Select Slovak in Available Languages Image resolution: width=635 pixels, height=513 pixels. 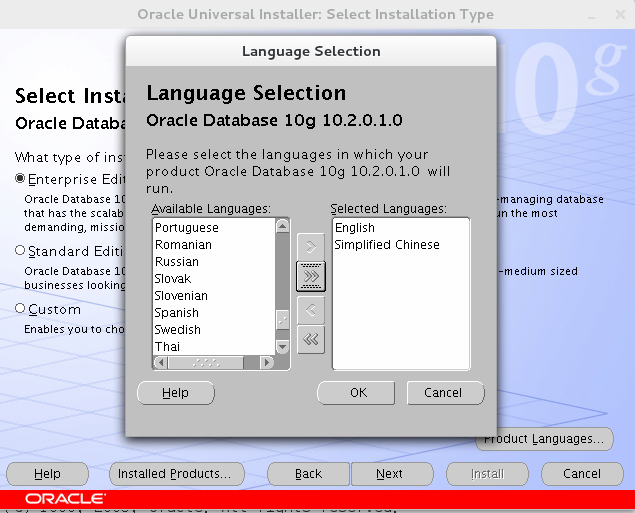214,279
